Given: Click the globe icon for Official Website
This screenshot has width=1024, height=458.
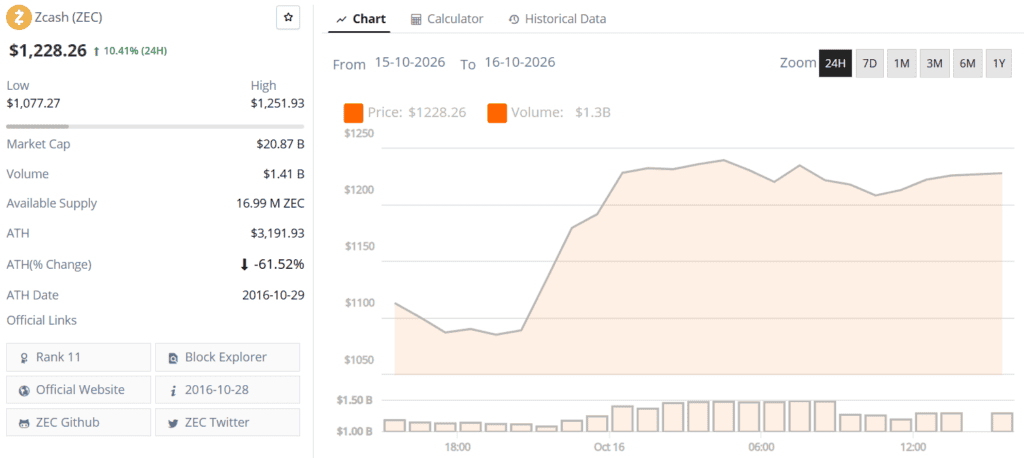Looking at the screenshot, I should coord(24,391).
